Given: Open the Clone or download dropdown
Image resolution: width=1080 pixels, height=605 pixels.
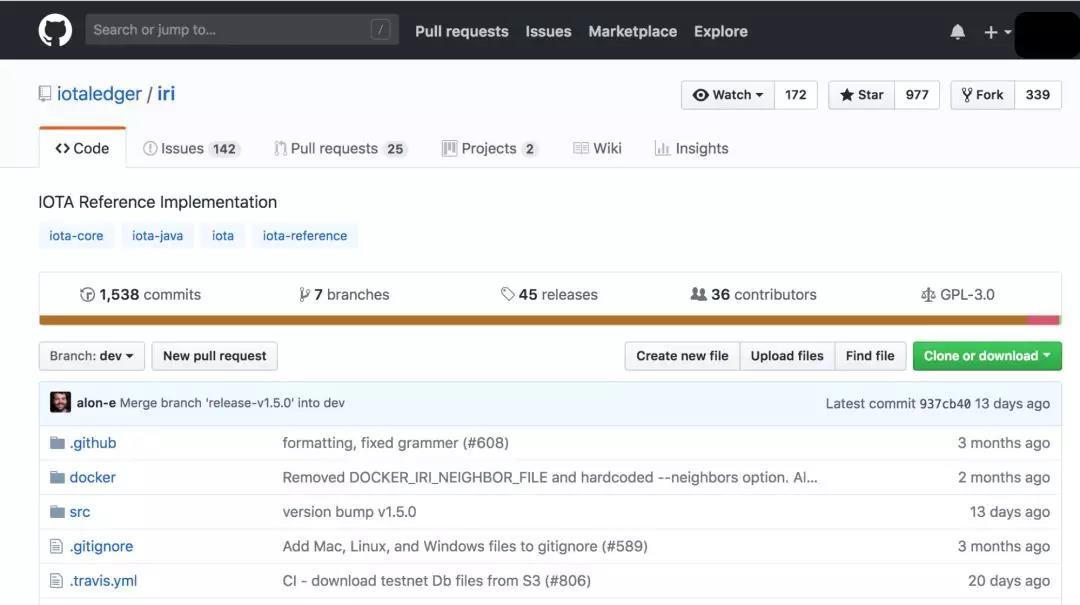Looking at the screenshot, I should coord(987,356).
